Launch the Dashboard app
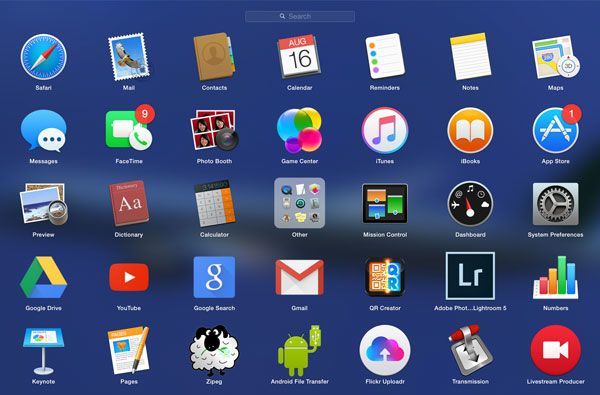 pos(470,204)
